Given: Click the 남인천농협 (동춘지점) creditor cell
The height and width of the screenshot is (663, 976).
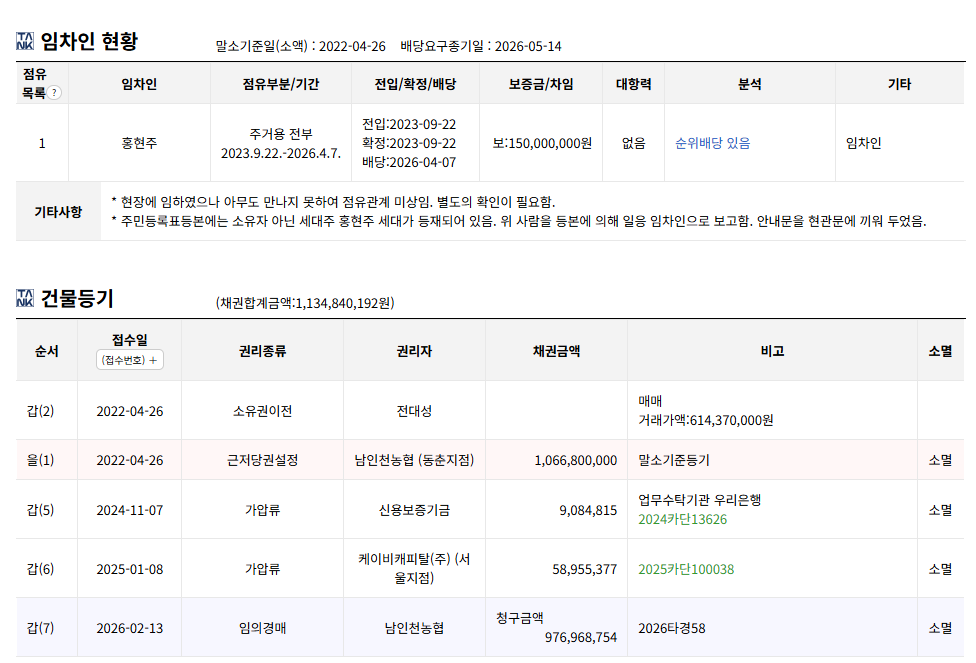Looking at the screenshot, I should coord(414,460).
